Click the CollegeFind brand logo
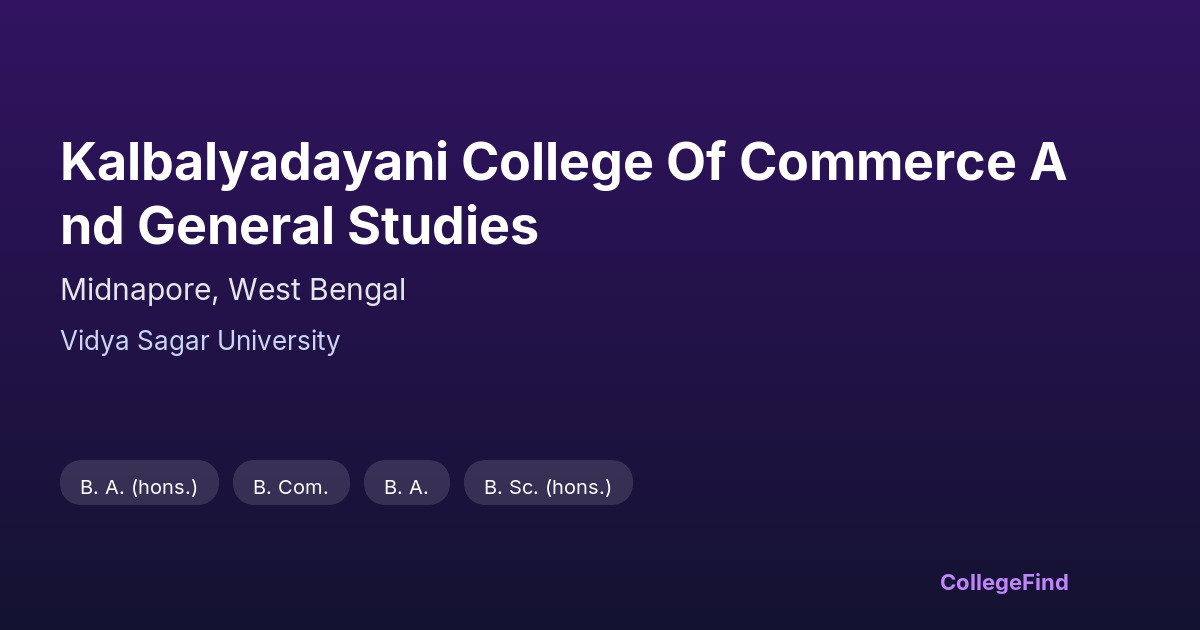This screenshot has width=1200, height=630. point(1003,582)
